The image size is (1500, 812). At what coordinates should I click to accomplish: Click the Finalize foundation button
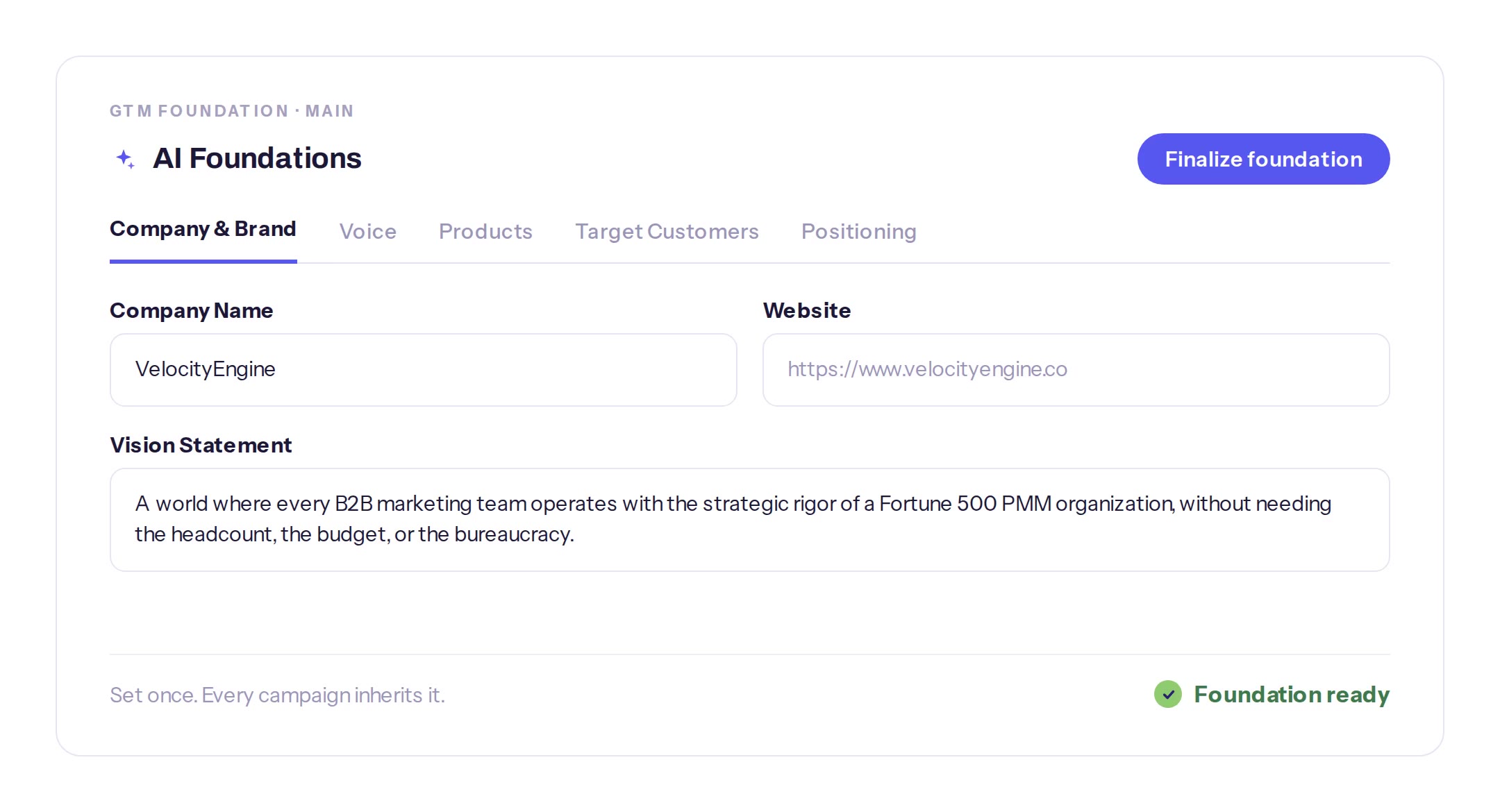[1263, 159]
